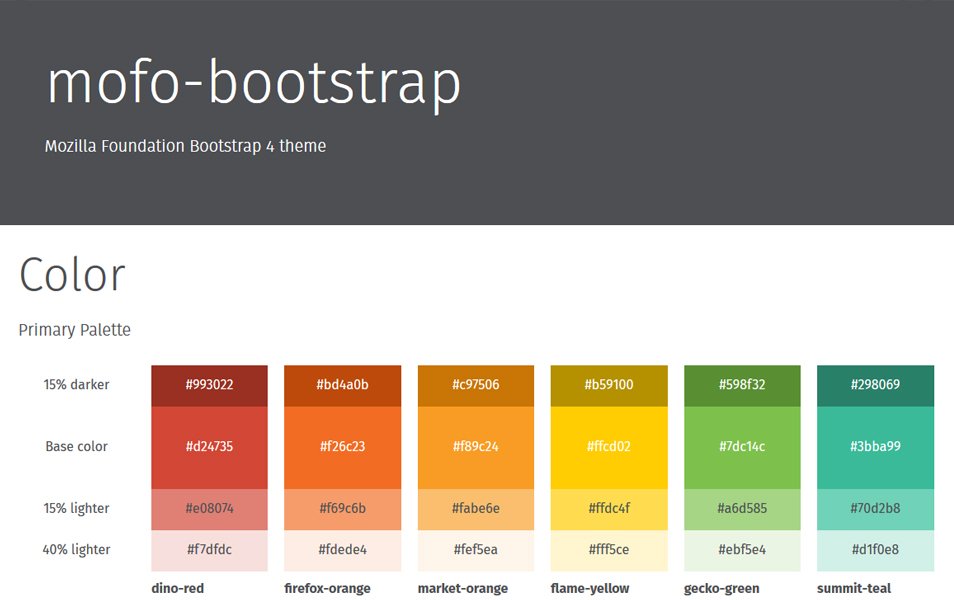Click the gecko-green label

click(x=722, y=588)
